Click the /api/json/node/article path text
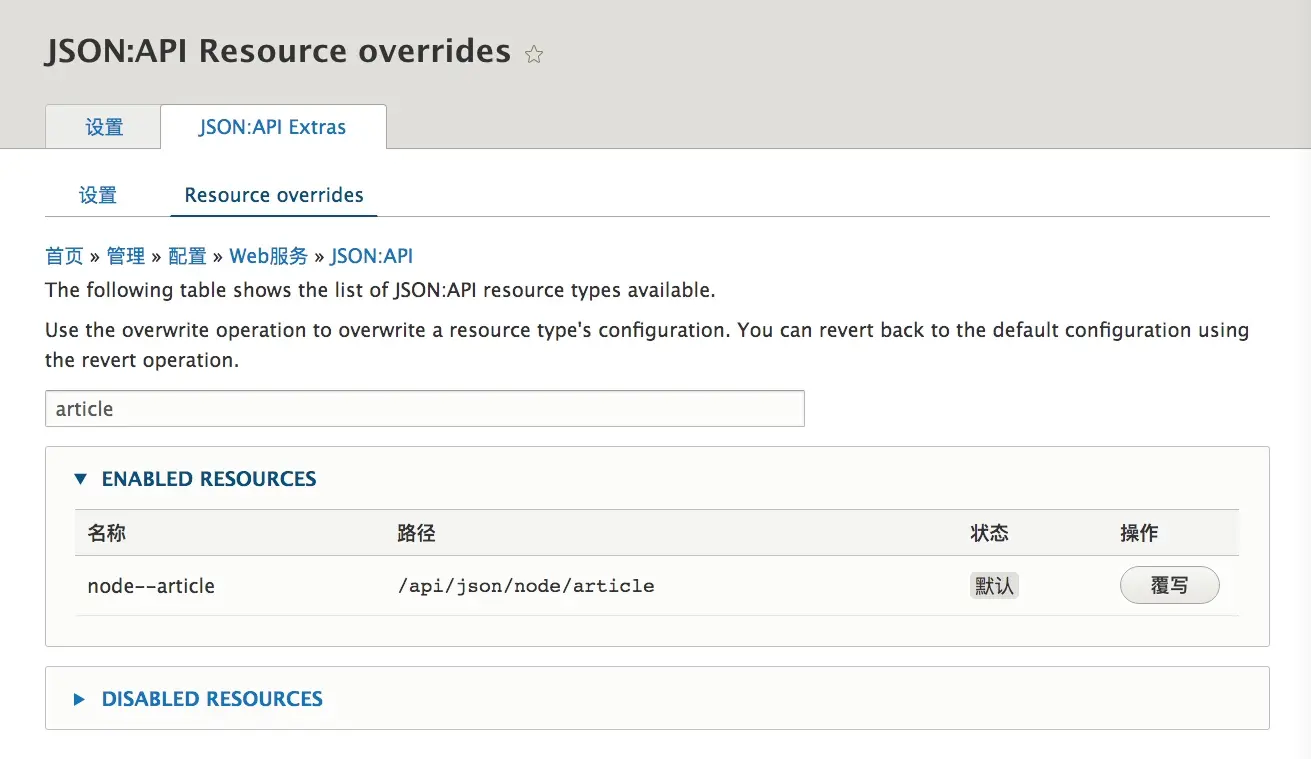 526,586
